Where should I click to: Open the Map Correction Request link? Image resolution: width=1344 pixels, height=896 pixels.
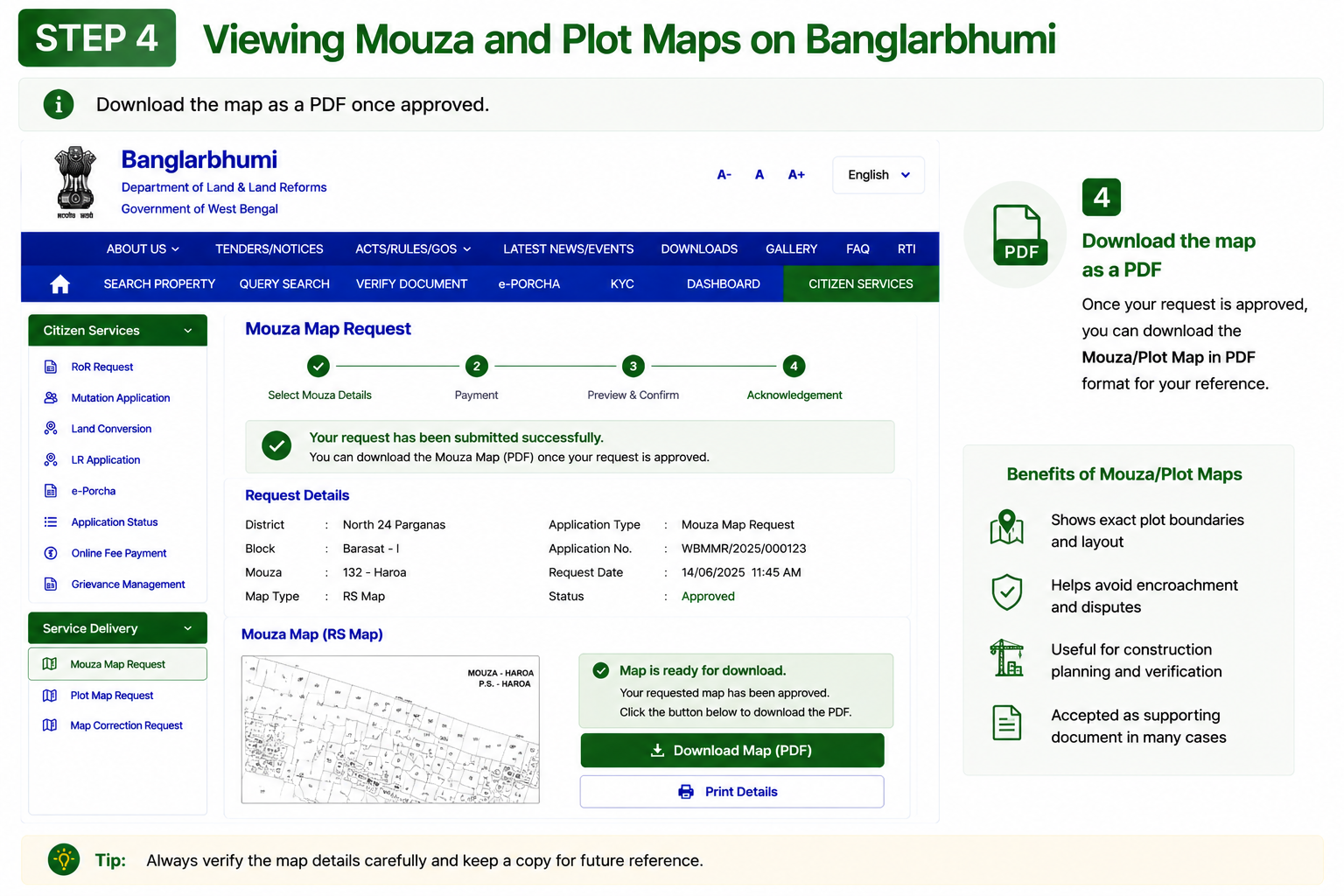127,725
